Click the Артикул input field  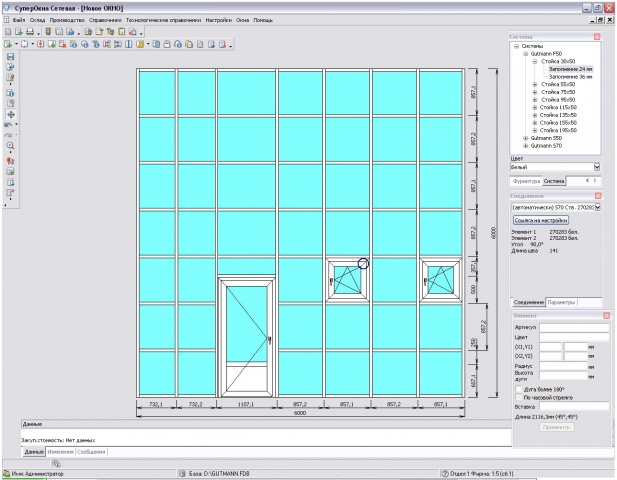[x=574, y=327]
